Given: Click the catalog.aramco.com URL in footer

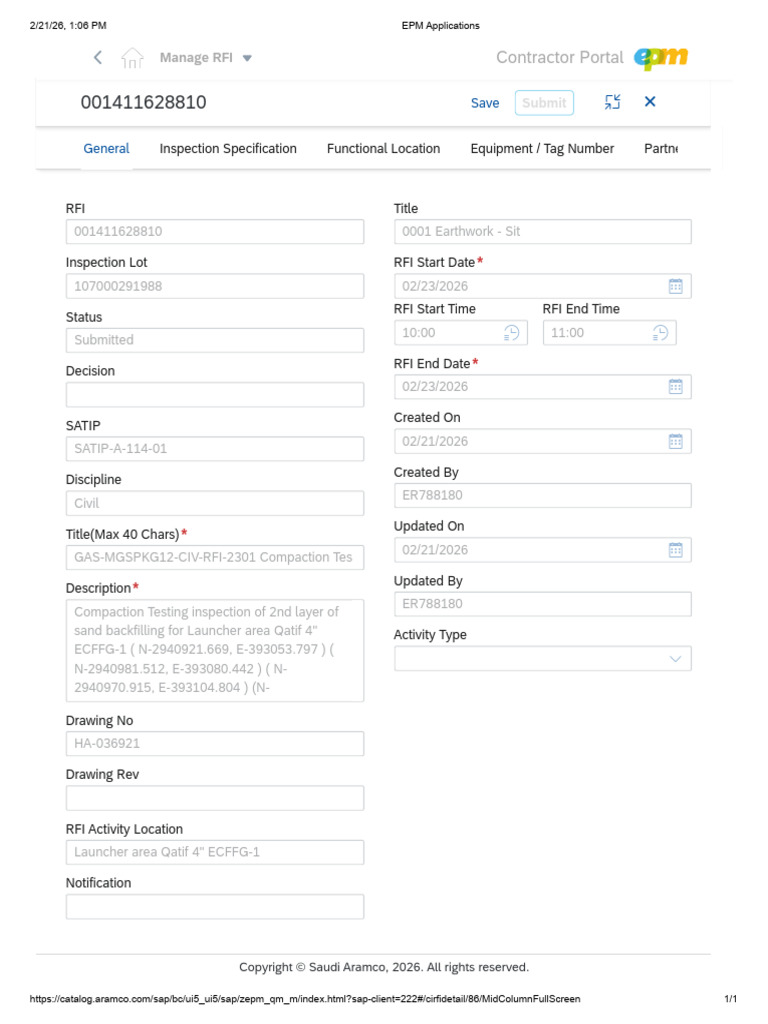Looking at the screenshot, I should tap(305, 999).
